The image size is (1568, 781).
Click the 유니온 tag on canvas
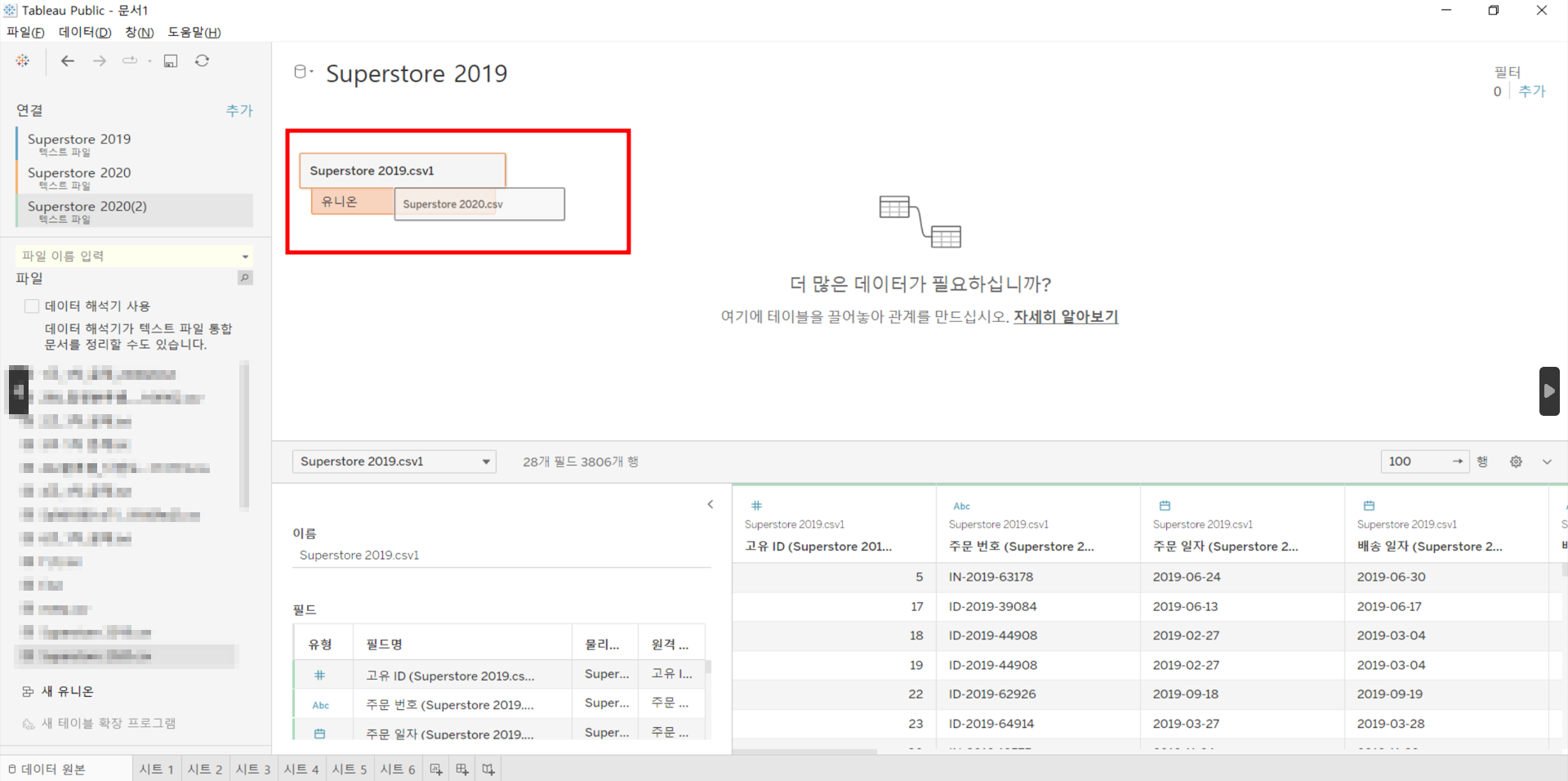point(352,202)
